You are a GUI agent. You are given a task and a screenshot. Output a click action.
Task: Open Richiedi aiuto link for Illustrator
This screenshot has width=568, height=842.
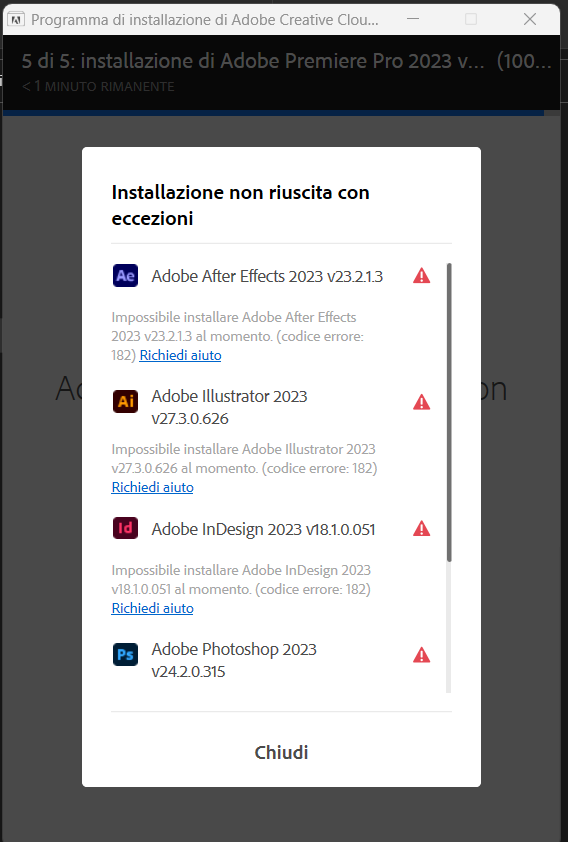(x=152, y=488)
